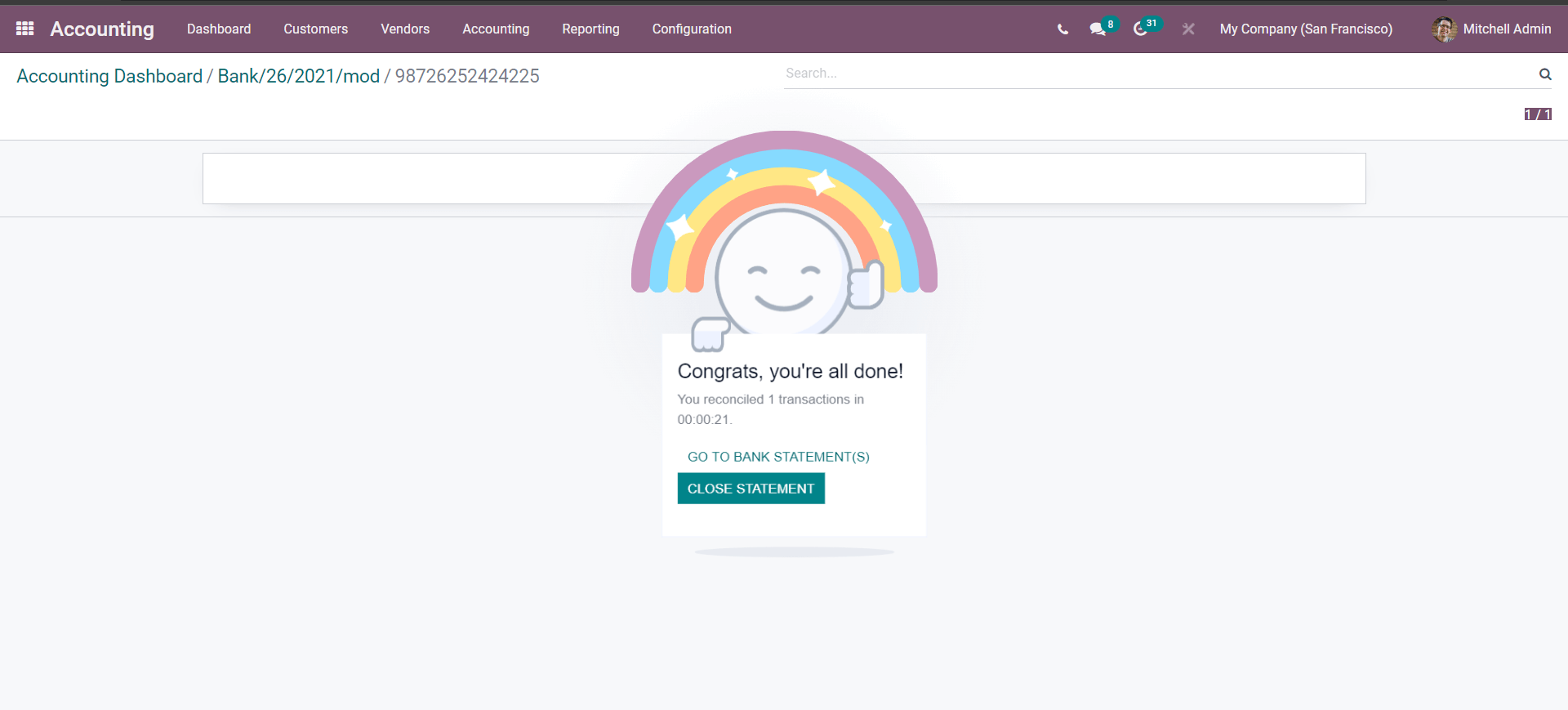The height and width of the screenshot is (710, 1568).
Task: Open the apps grid menu icon
Action: 25,29
